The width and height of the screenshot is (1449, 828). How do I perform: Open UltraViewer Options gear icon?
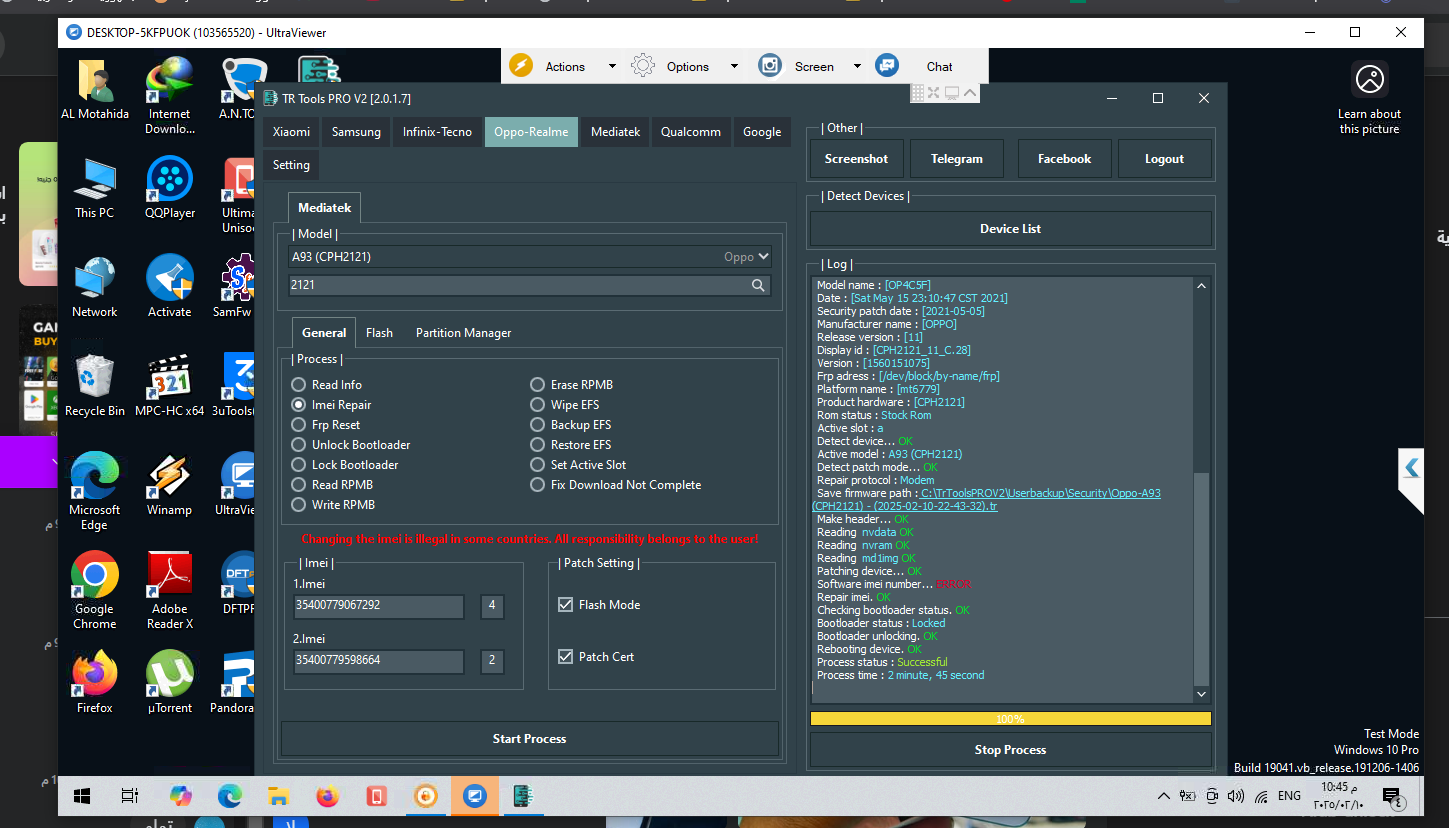643,66
